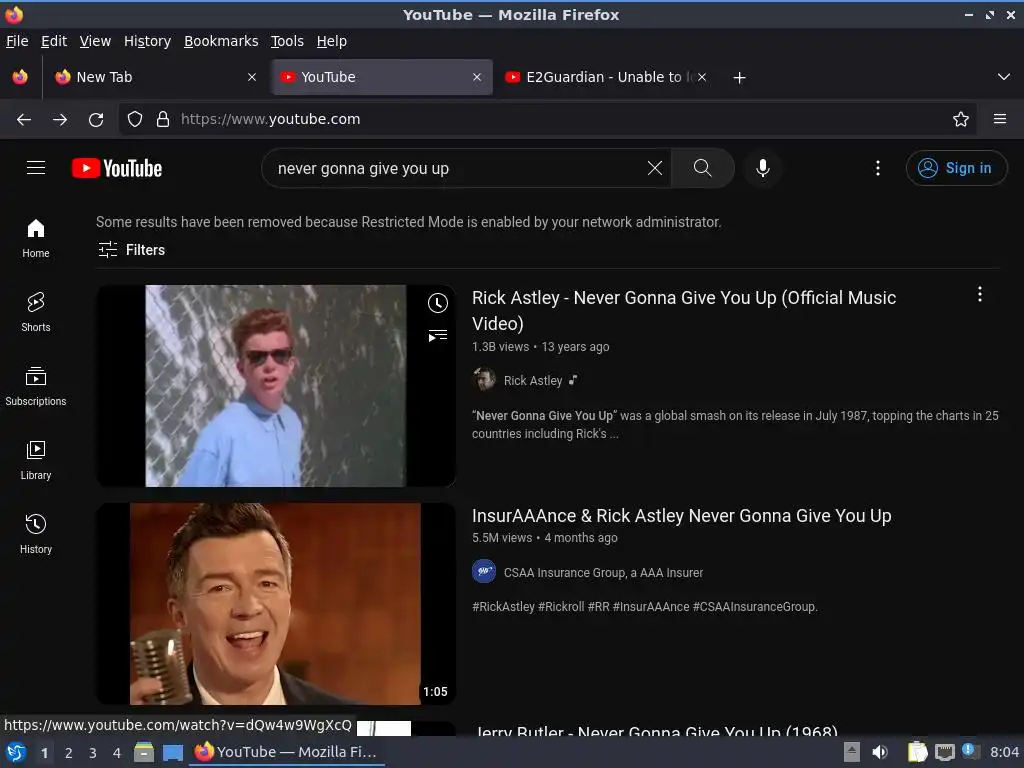Screen dimensions: 1024x768
Task: Open the taskbar application launcher icon
Action: tap(16, 752)
